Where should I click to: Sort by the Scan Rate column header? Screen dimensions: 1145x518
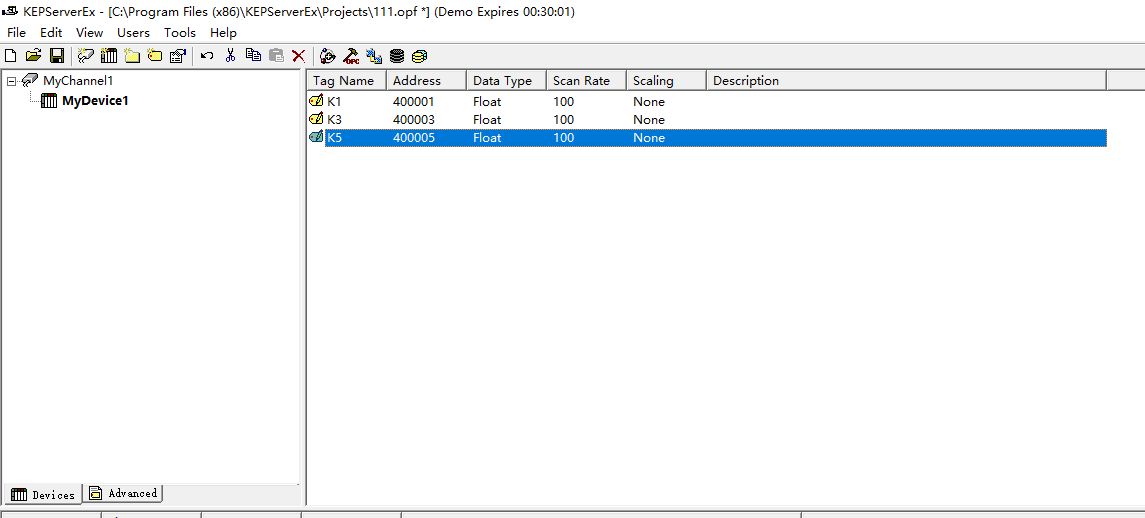[586, 80]
